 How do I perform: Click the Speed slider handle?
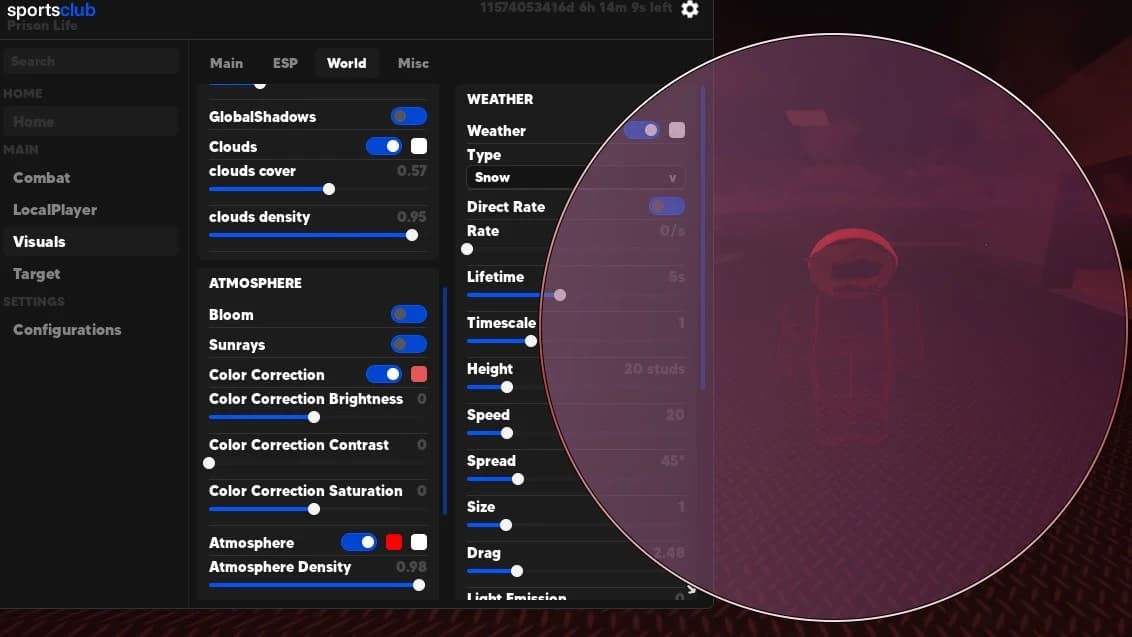(x=507, y=433)
